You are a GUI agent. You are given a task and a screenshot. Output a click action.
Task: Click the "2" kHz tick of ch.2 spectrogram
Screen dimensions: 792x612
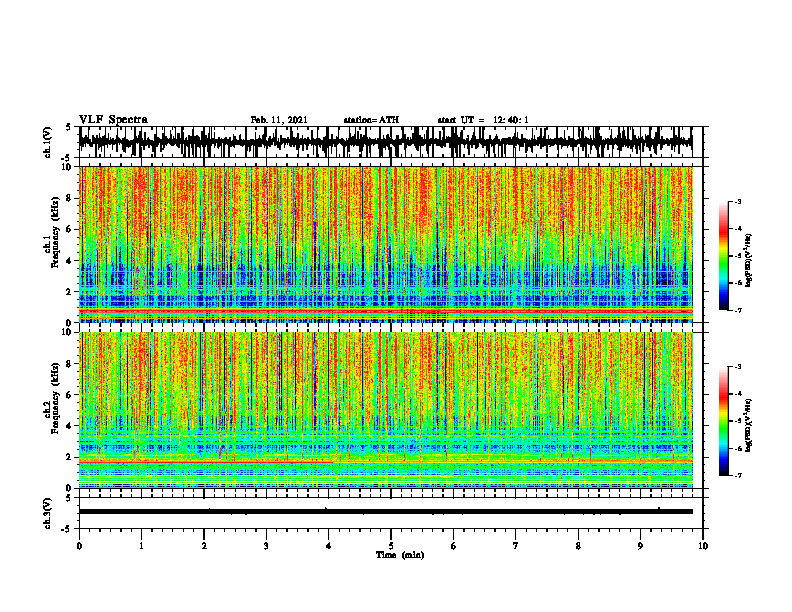[70, 457]
